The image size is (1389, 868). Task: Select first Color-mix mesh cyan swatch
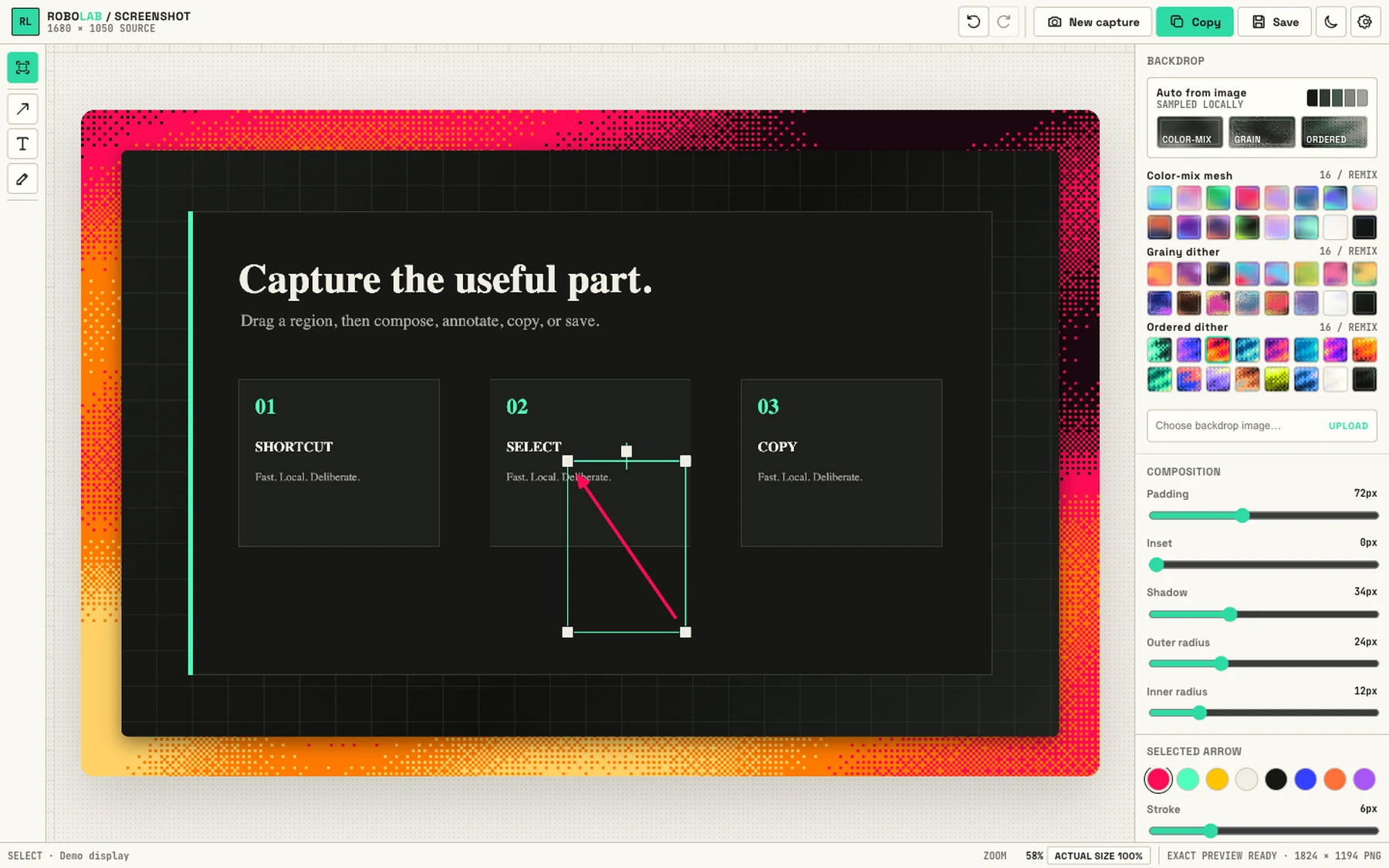(1159, 198)
